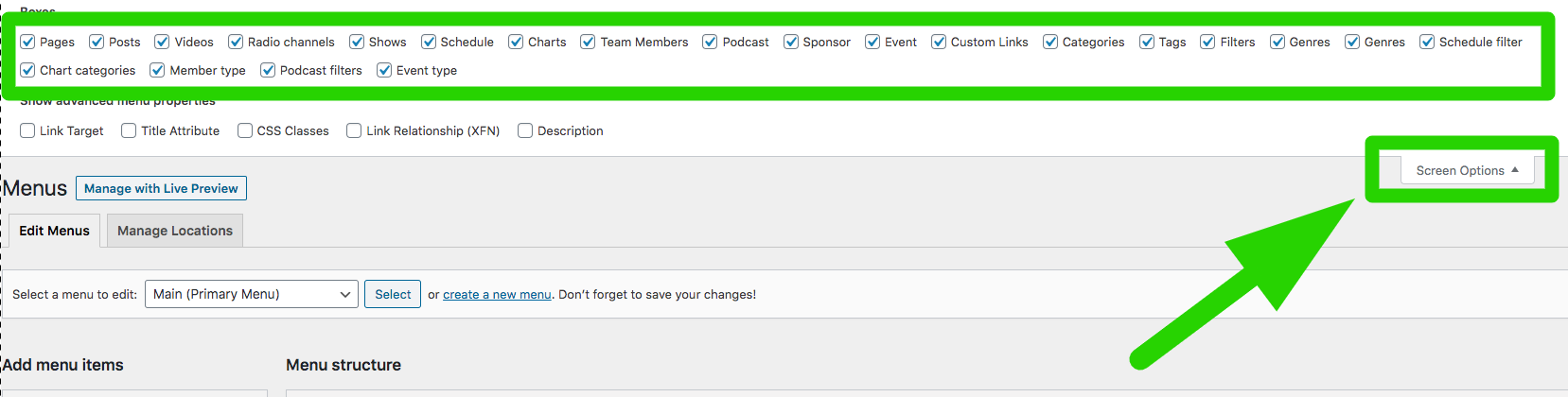Collapse the Screen Options panel
Viewport: 1568px width, 397px height.
point(1466,171)
